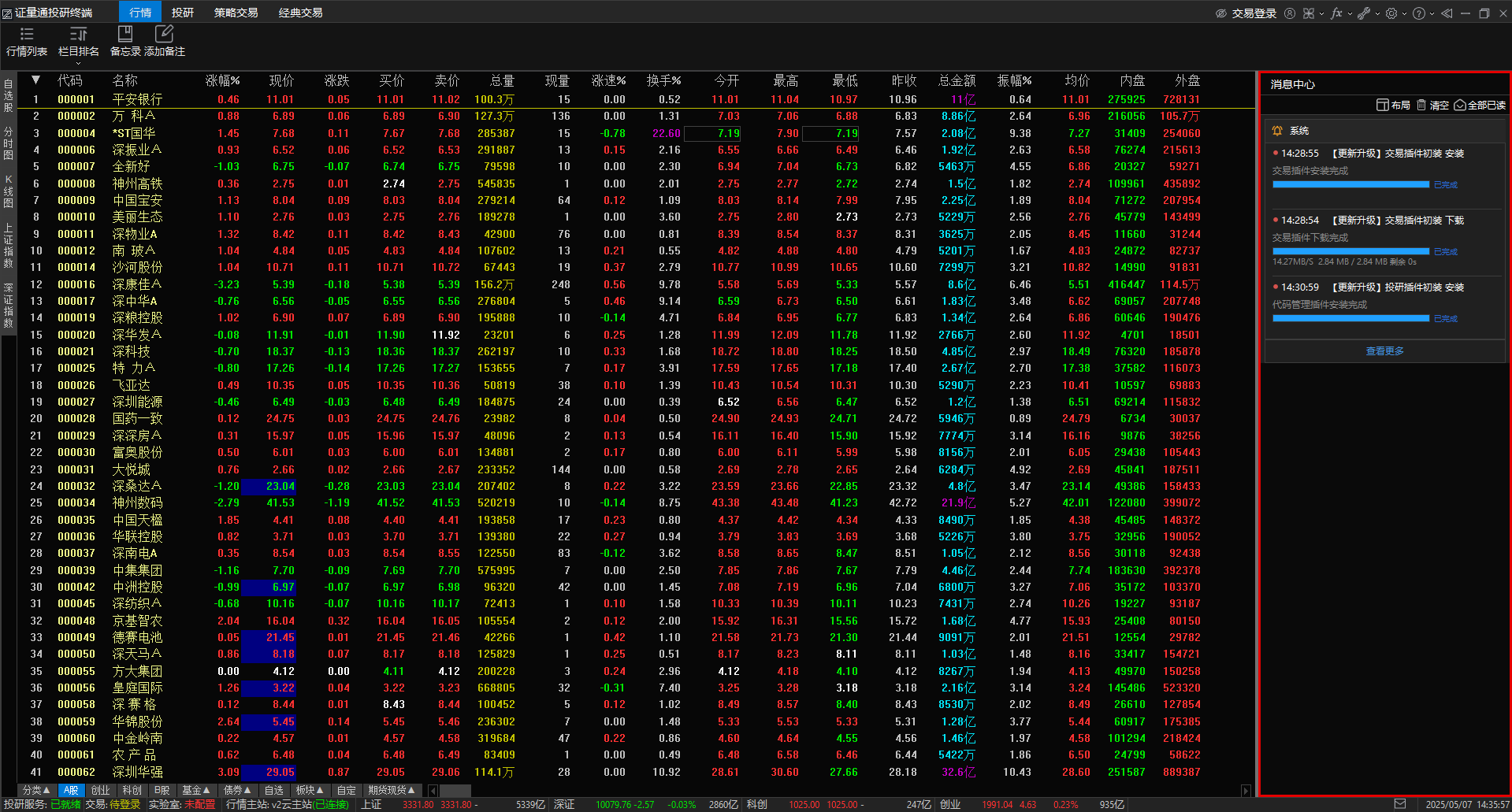Open the dropdown arrow next to settings gear
The image size is (1512, 812).
[1404, 13]
